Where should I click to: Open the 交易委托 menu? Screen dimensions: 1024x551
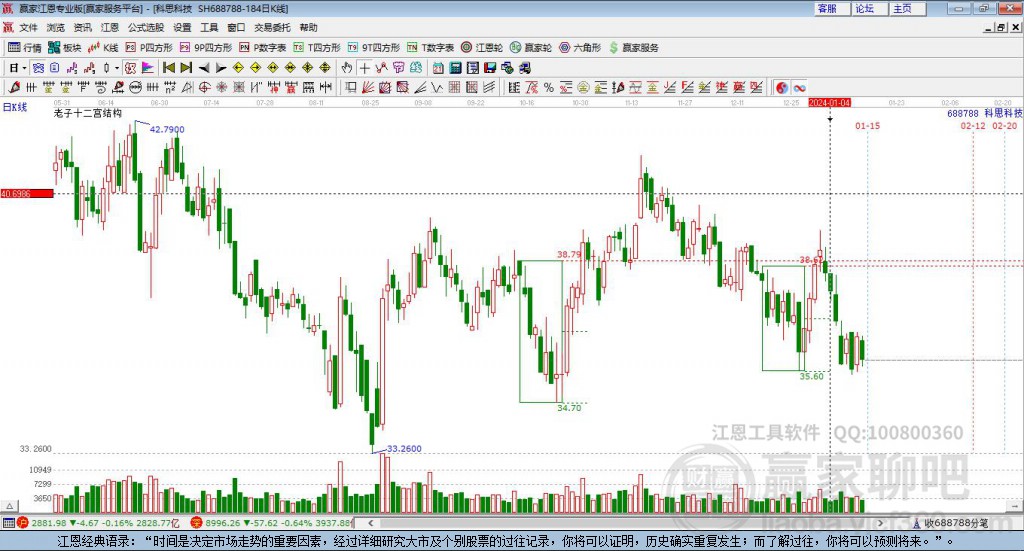tap(272, 27)
